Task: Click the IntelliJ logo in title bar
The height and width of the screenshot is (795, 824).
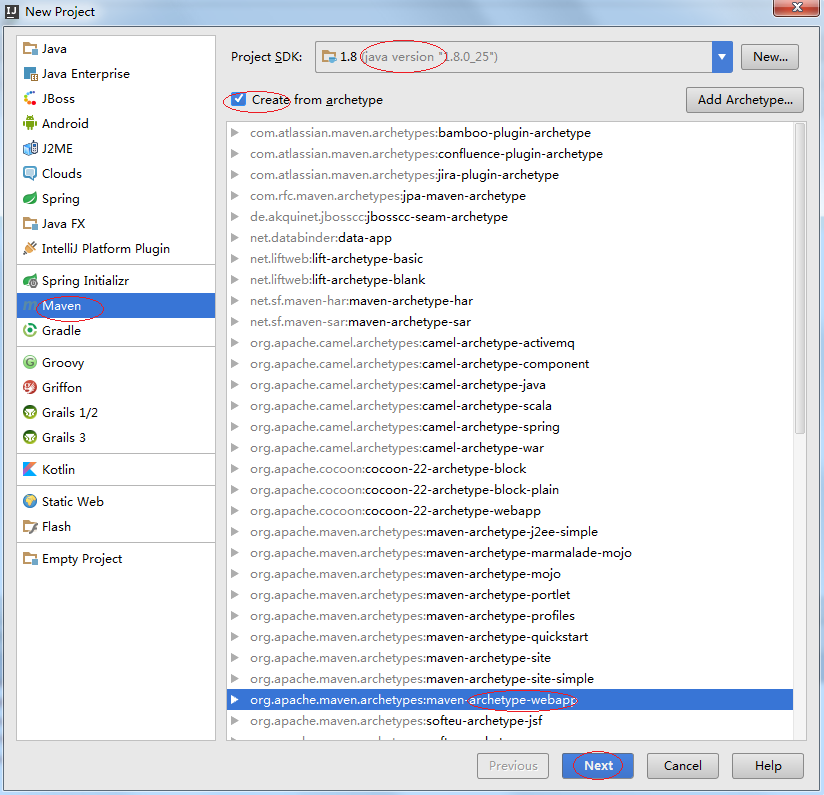Action: (12, 12)
